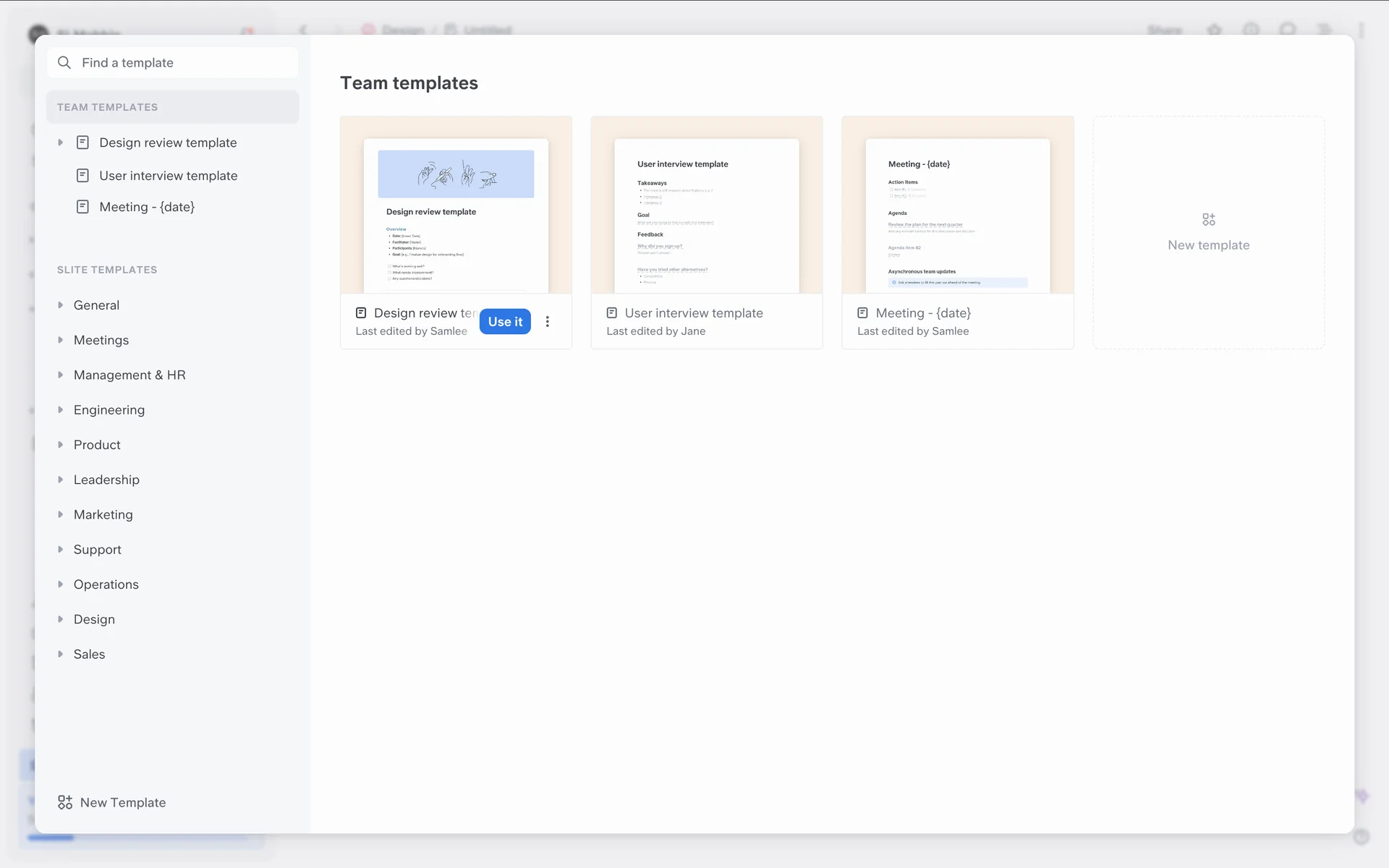Viewport: 1389px width, 868px height.
Task: Click the search magnifier icon
Action: 64,63
